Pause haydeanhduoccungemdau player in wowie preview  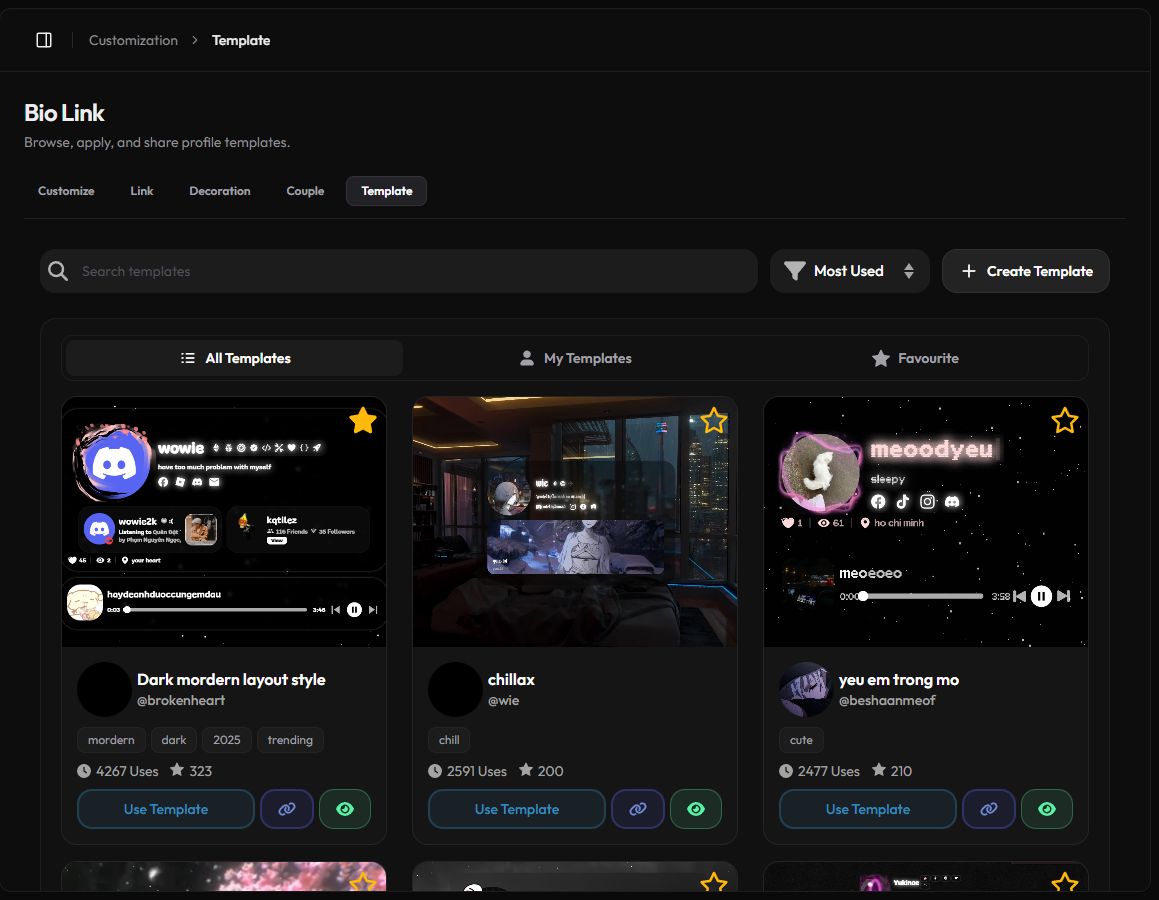(354, 610)
